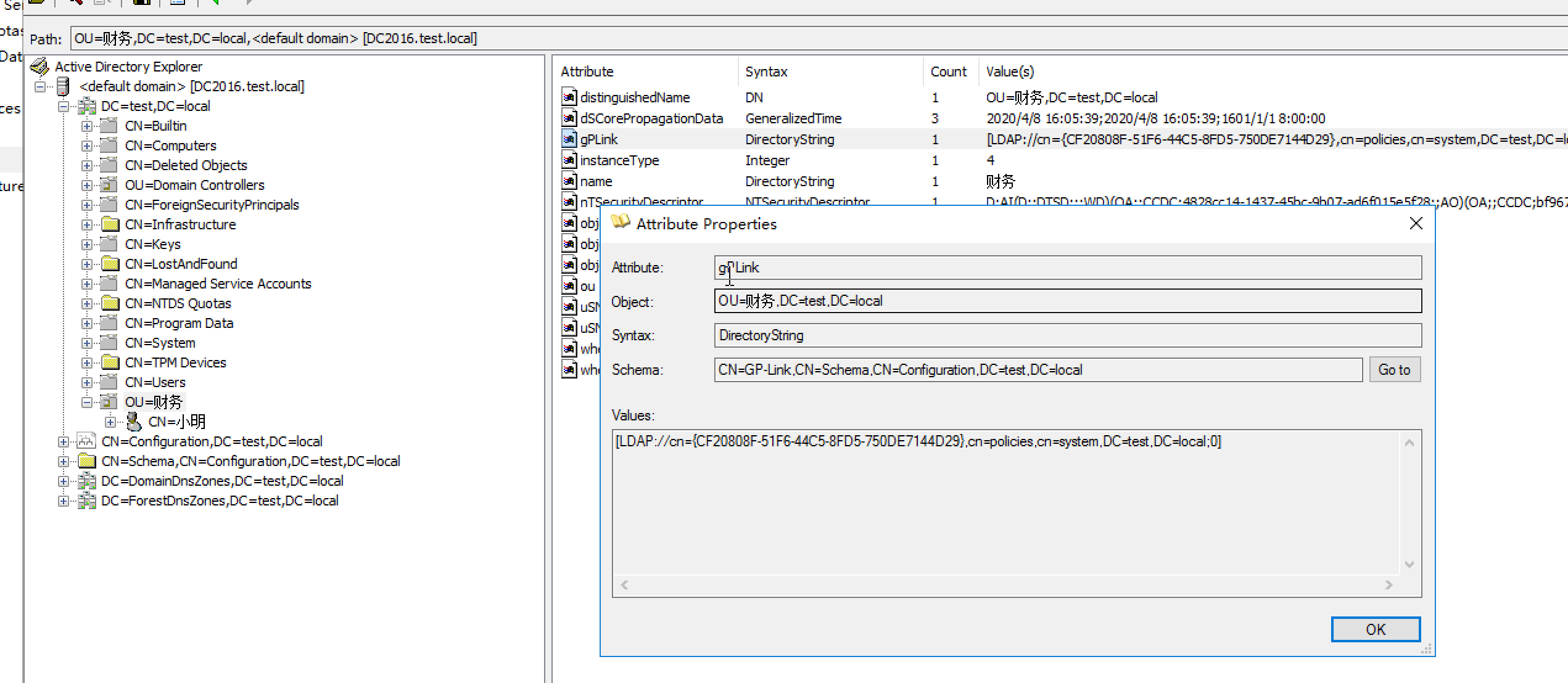Collapse the DC=test,DC=local node
Image resolution: width=1568 pixels, height=683 pixels.
click(x=64, y=106)
